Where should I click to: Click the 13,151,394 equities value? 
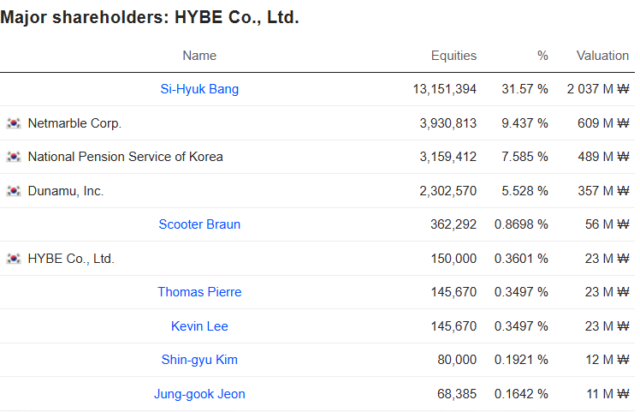coord(444,89)
